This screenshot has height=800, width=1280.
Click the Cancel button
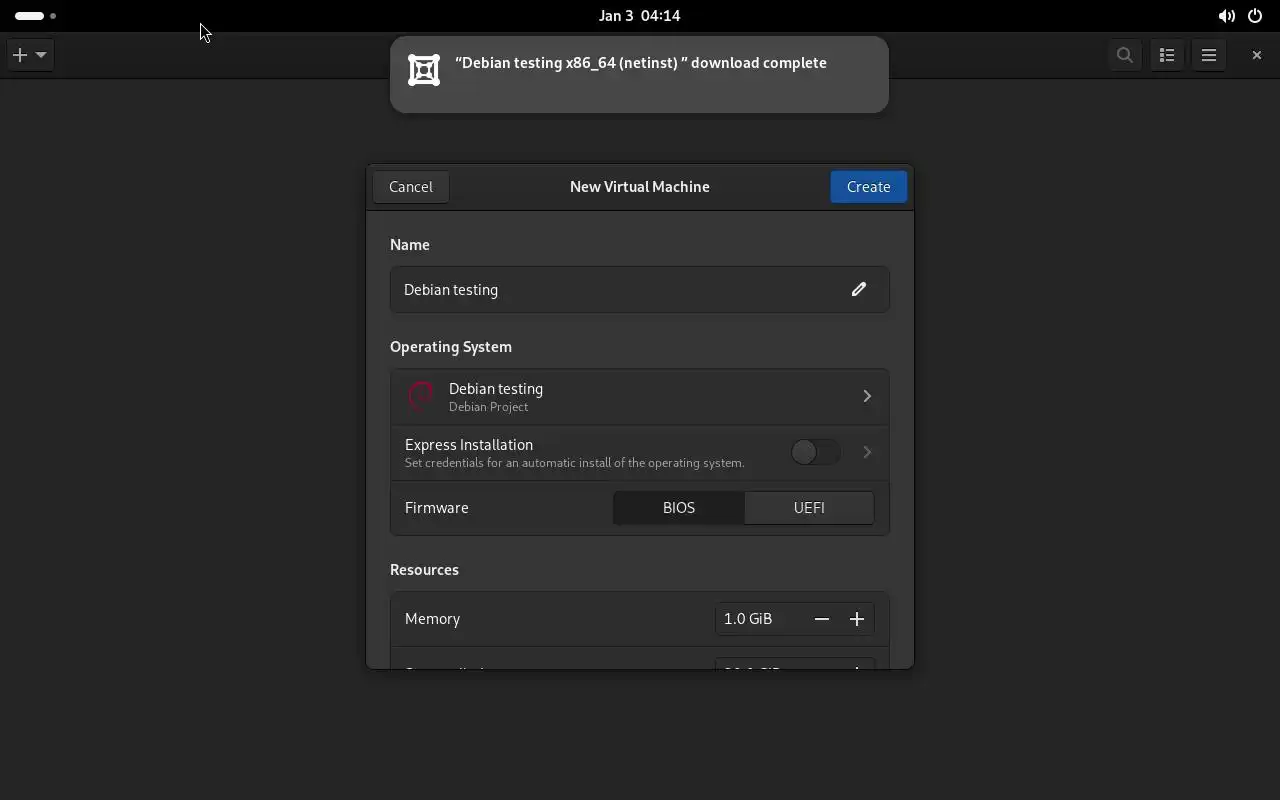(x=411, y=187)
